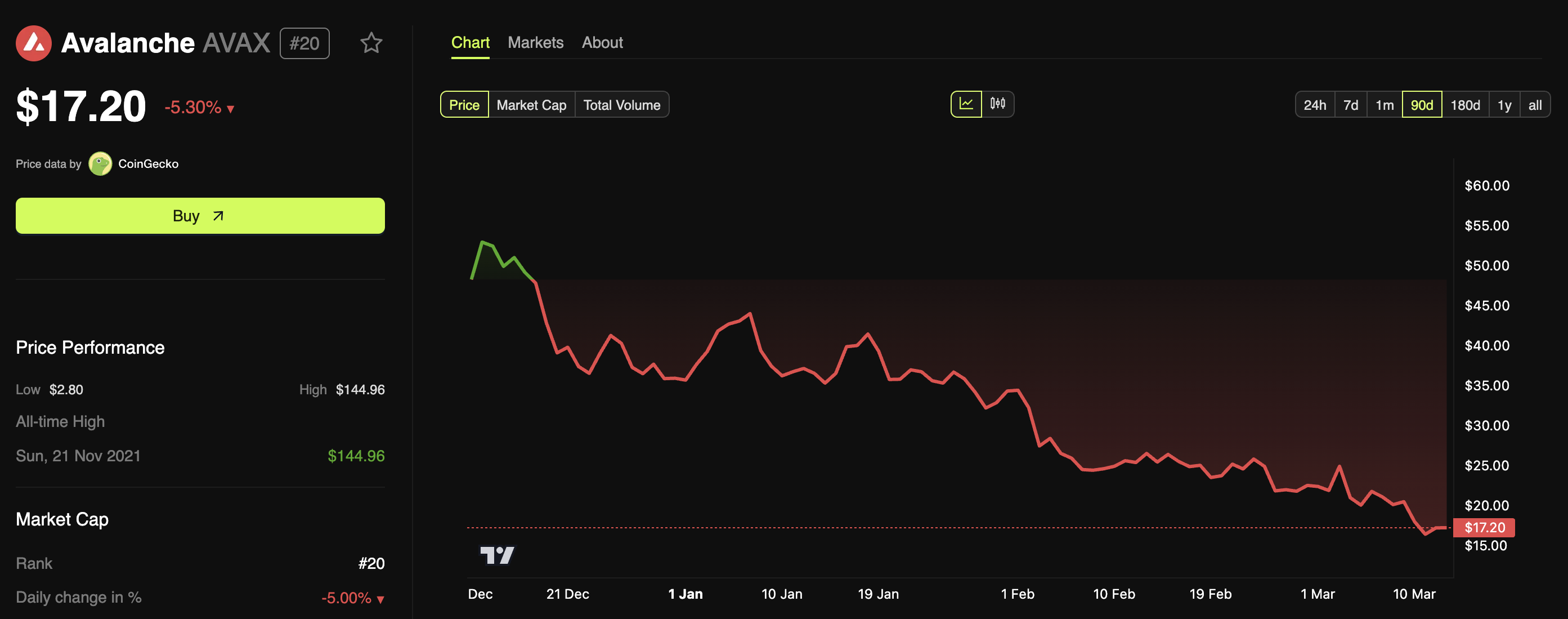Set chart range to 24h
Screen dimensions: 1568x619
(x=1314, y=105)
